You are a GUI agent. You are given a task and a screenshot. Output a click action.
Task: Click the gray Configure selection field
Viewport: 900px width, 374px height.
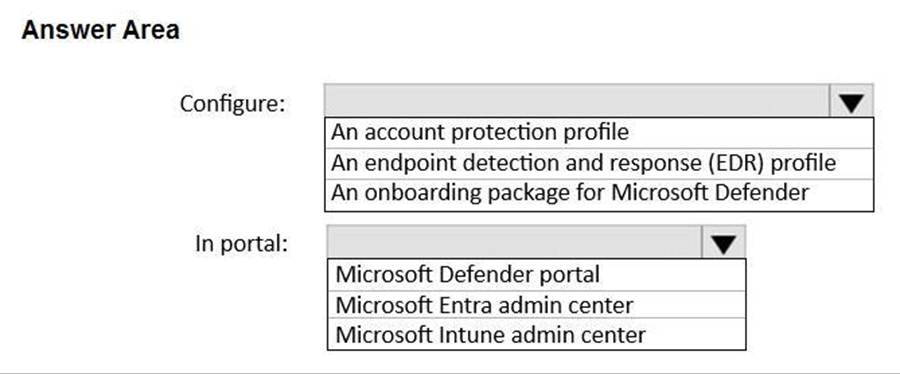[x=577, y=101]
